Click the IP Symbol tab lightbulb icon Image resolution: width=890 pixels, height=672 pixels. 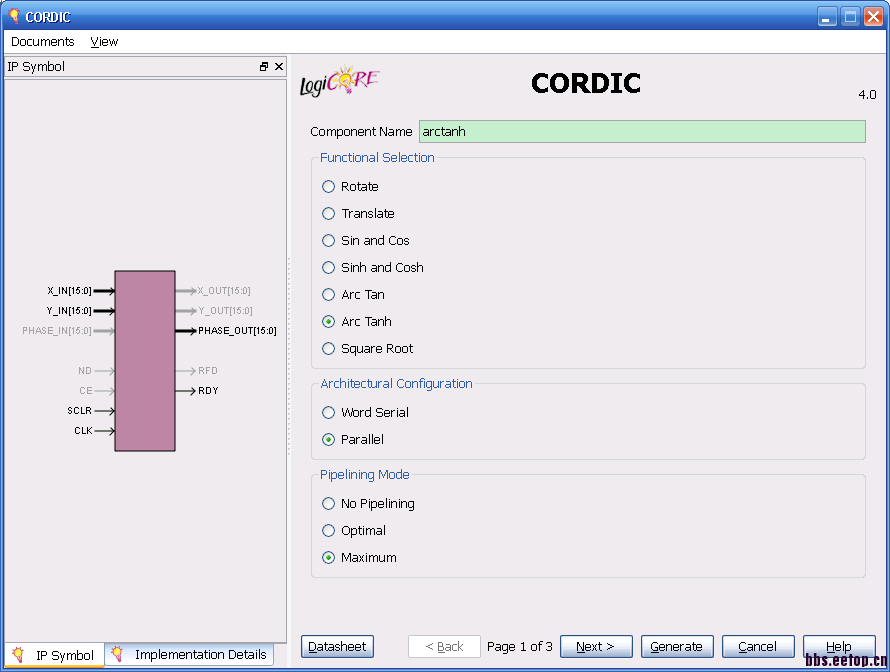(18, 654)
